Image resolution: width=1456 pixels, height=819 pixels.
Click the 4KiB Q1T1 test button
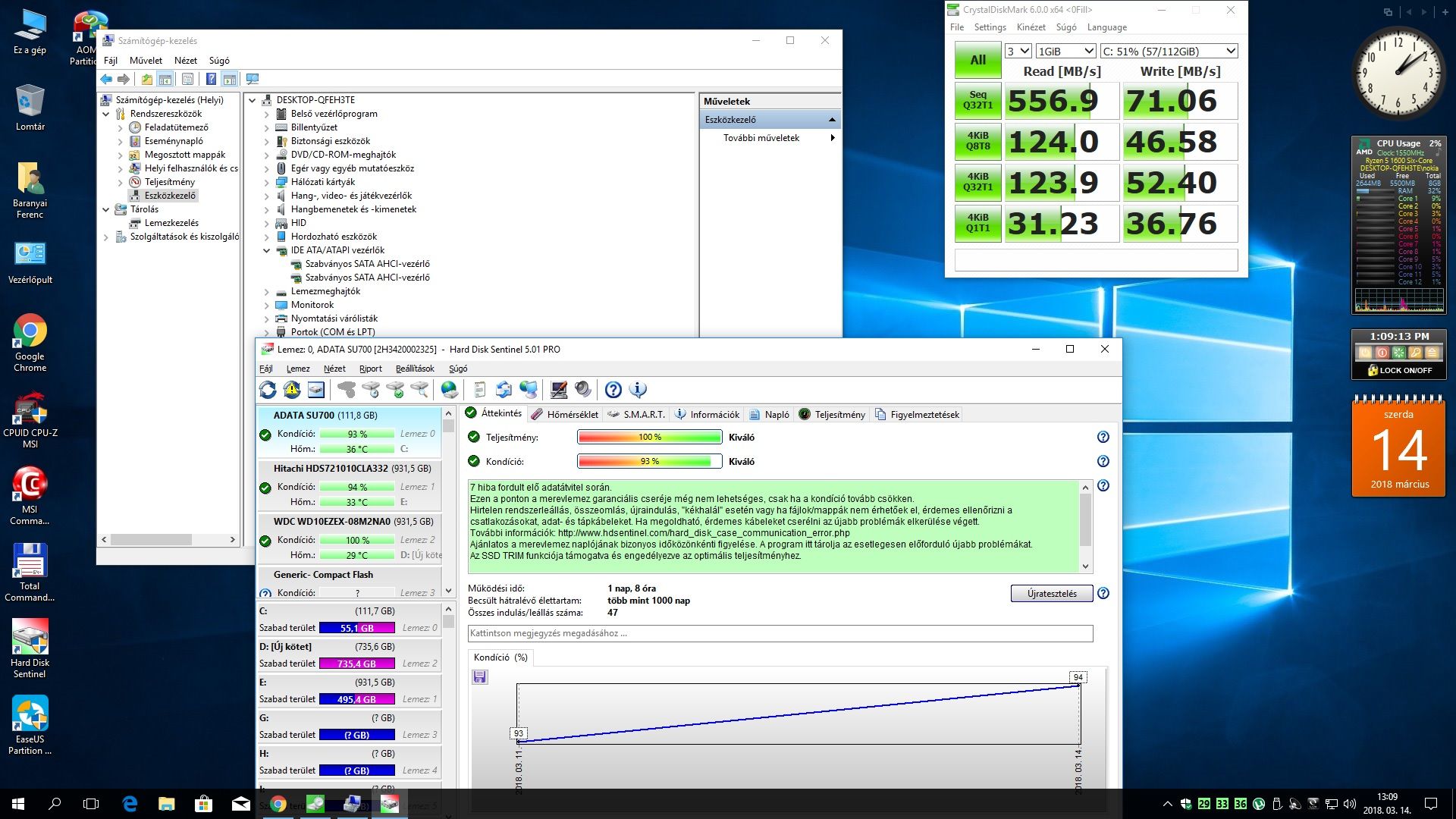(978, 224)
